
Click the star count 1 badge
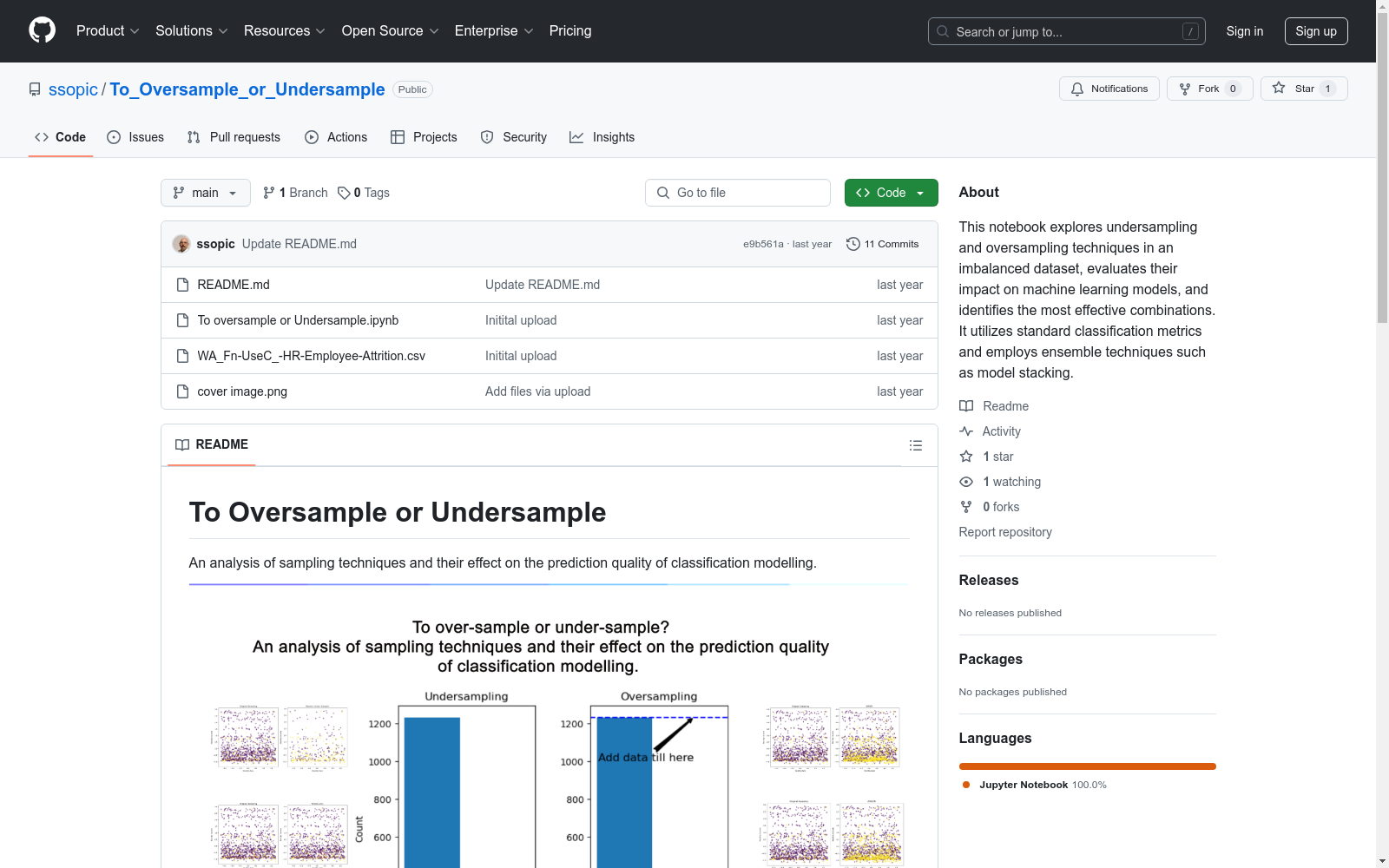(1327, 89)
